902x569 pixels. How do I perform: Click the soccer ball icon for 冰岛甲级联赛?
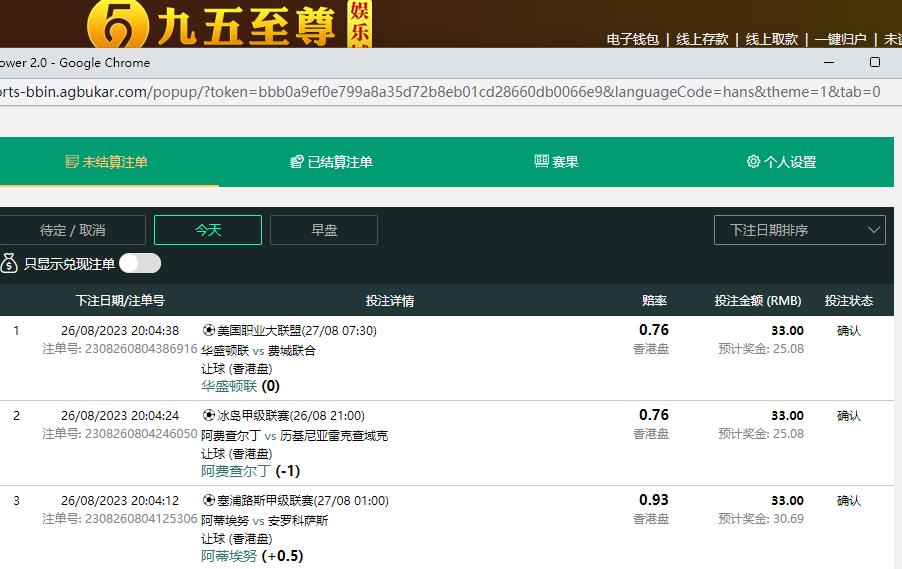coord(208,415)
